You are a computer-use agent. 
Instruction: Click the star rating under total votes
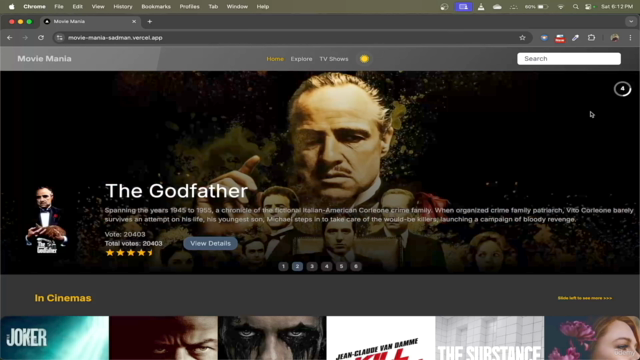tap(129, 253)
